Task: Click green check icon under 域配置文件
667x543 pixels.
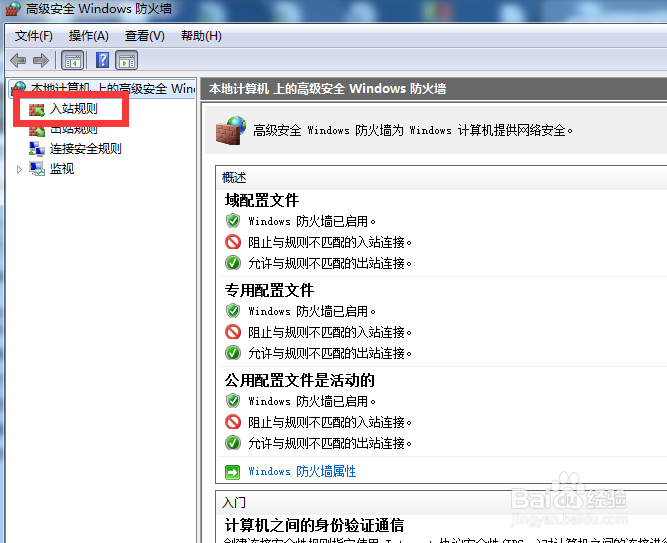Action: pos(233,263)
